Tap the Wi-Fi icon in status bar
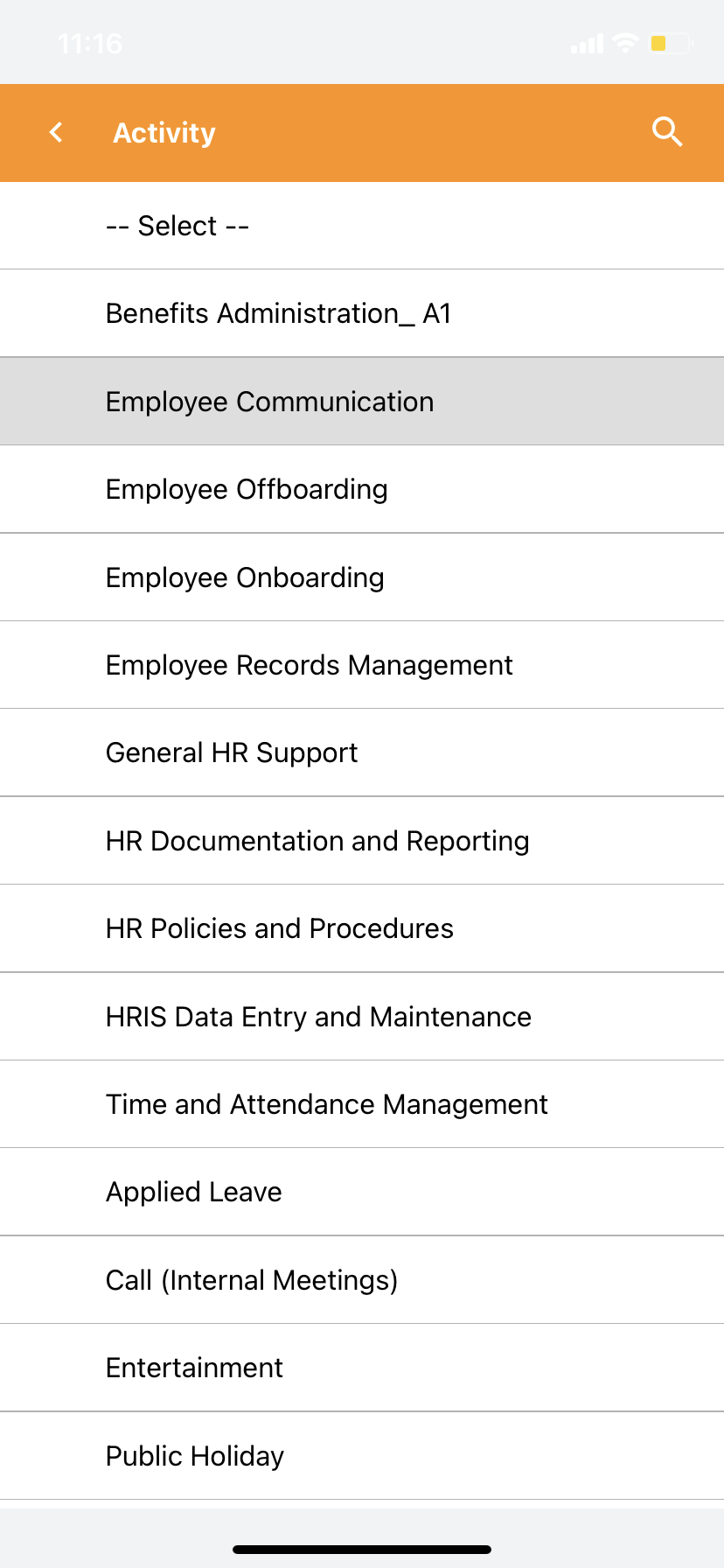Image resolution: width=724 pixels, height=1568 pixels. tap(626, 43)
